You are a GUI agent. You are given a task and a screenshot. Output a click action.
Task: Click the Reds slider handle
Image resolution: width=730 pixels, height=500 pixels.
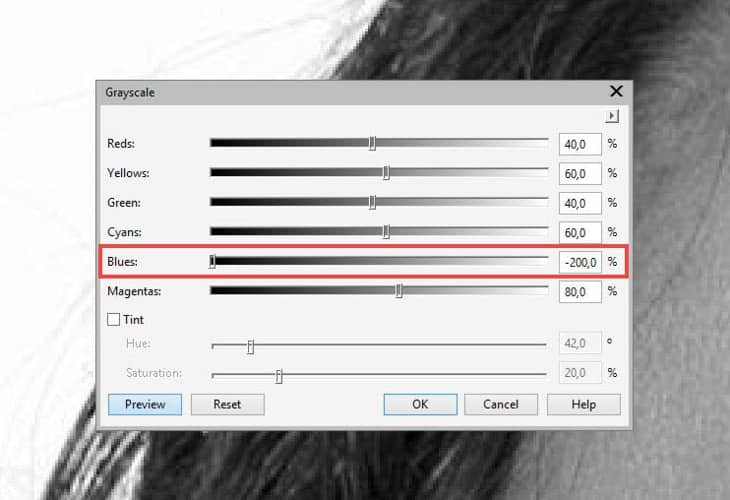(372, 144)
